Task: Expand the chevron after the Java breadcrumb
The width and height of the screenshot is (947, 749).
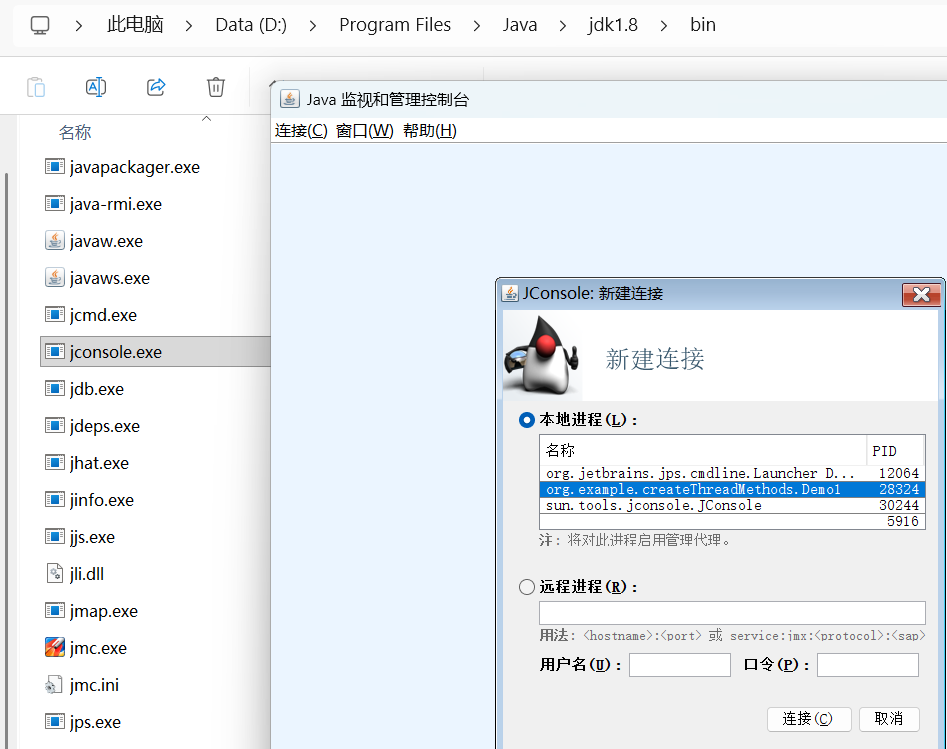Action: tap(563, 25)
